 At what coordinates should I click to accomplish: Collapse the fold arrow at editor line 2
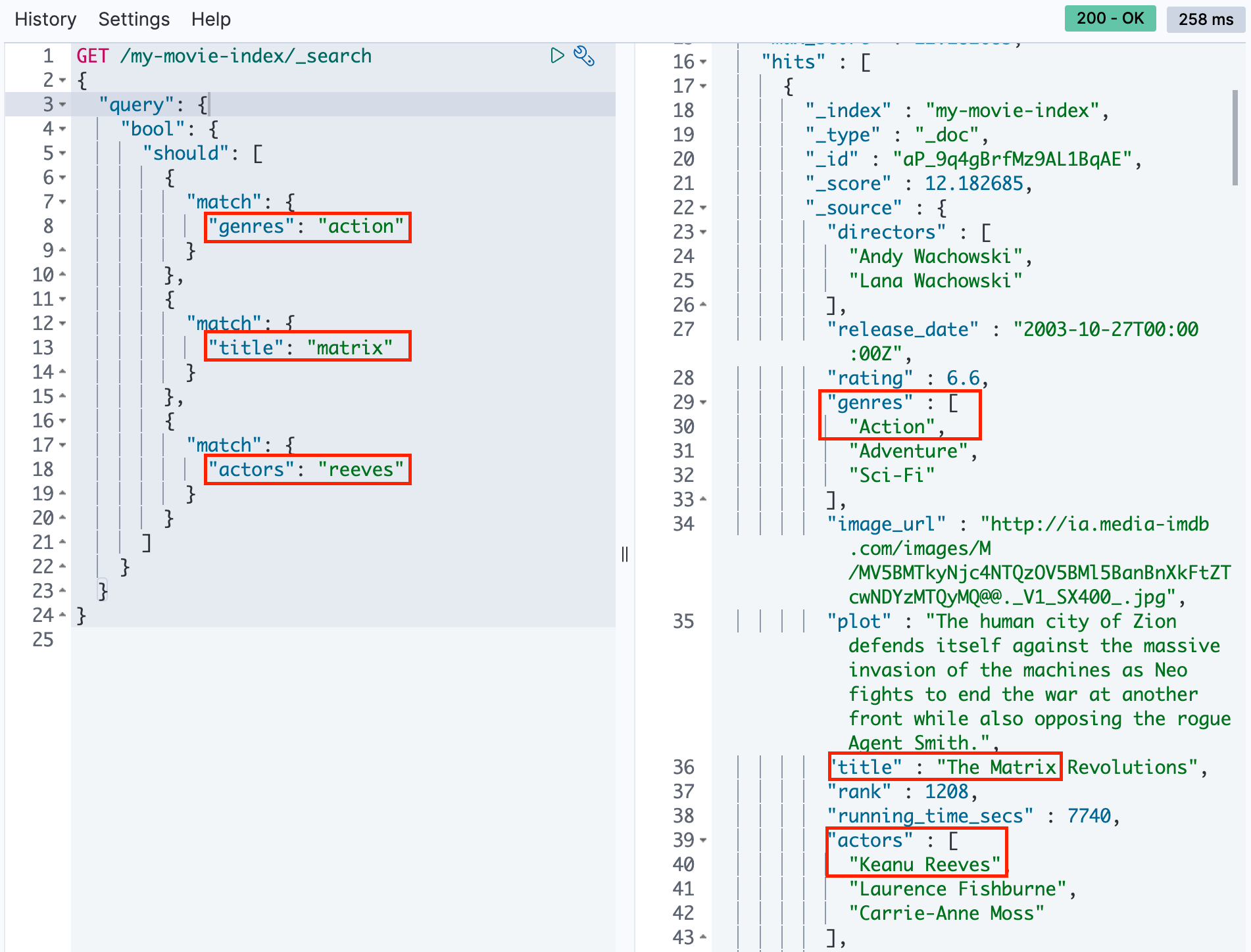62,80
